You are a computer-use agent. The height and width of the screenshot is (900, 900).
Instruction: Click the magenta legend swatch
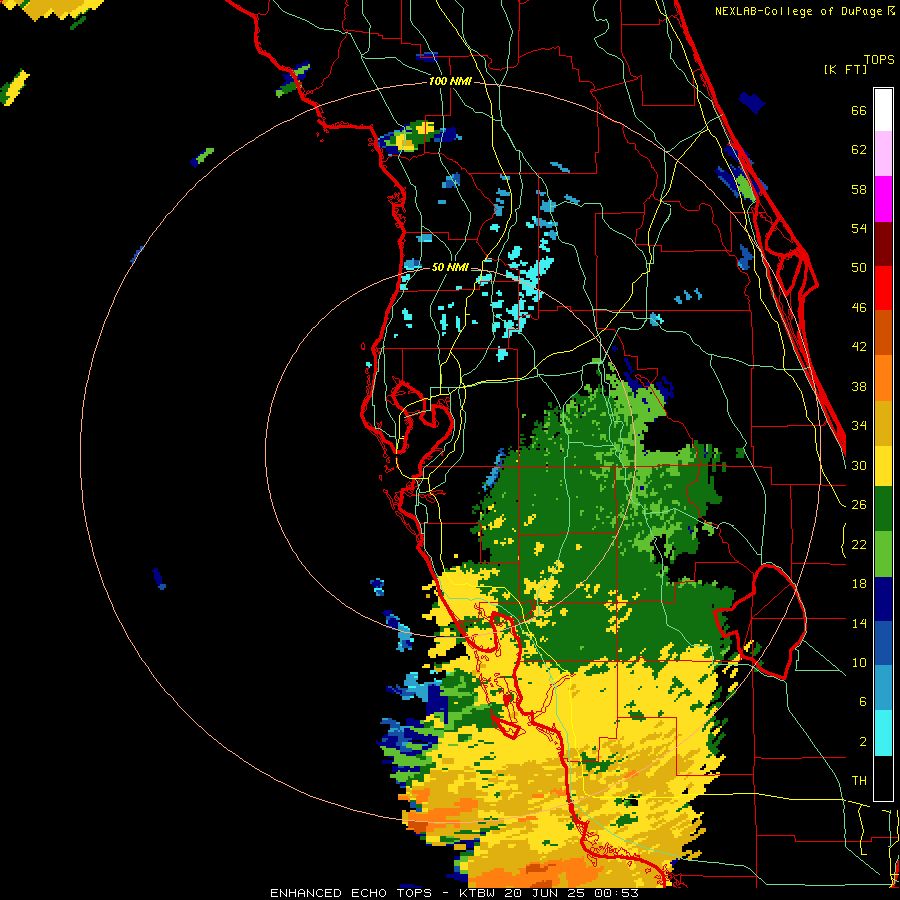click(x=883, y=199)
